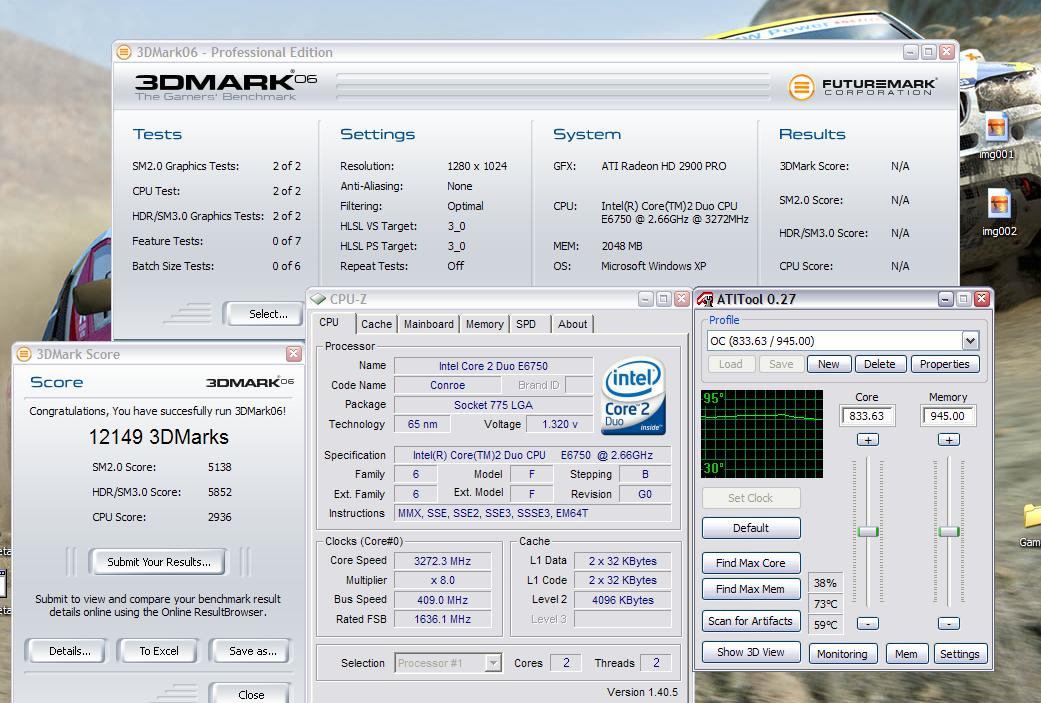The width and height of the screenshot is (1041, 703).
Task: Click the Default button in ATITool
Action: tap(751, 528)
